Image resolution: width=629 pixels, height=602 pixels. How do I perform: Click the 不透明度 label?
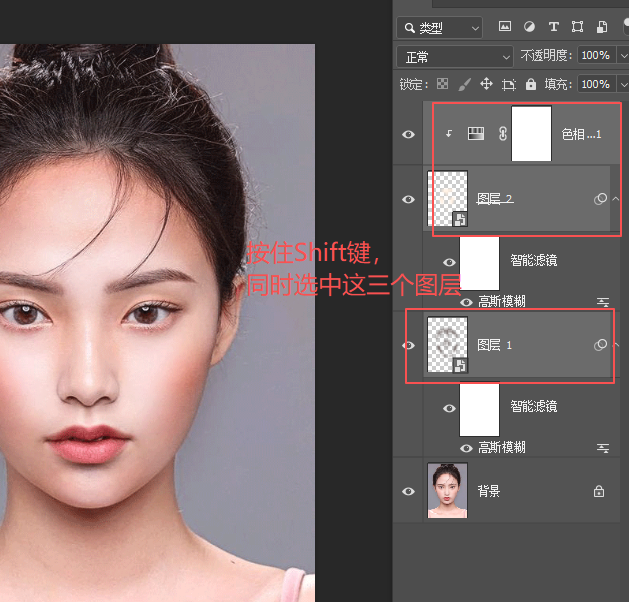(546, 55)
